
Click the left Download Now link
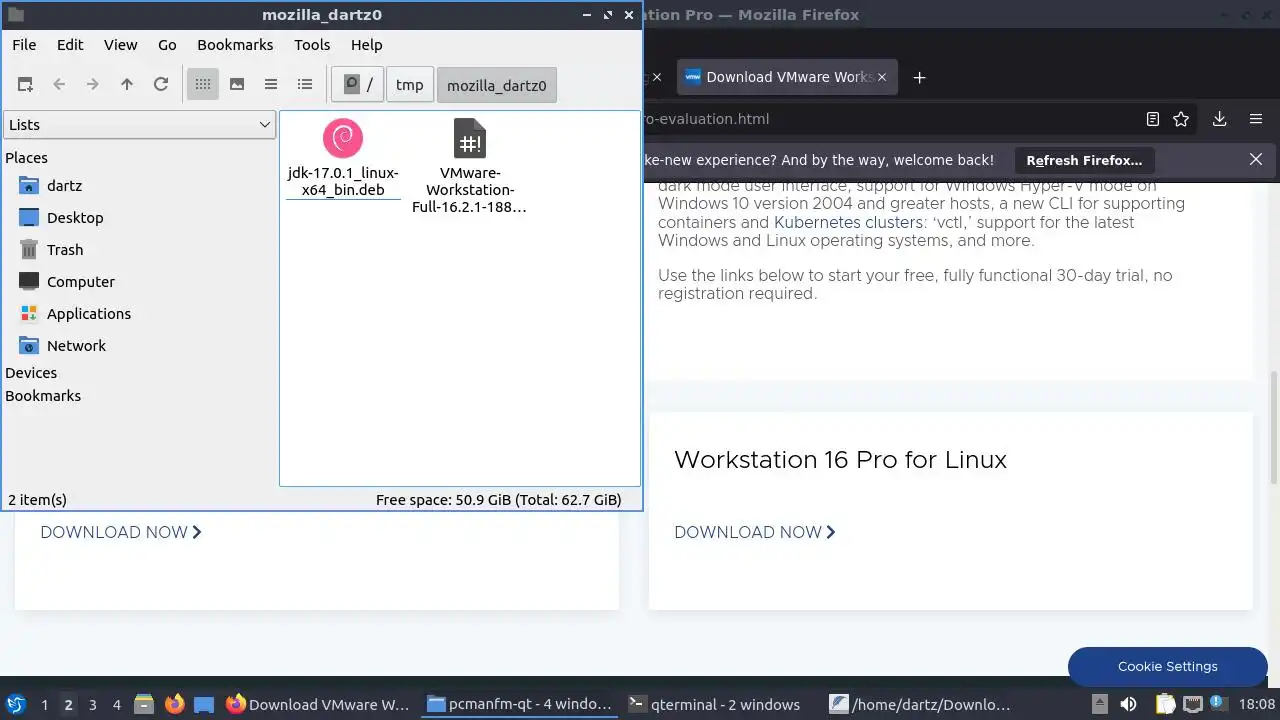121,532
